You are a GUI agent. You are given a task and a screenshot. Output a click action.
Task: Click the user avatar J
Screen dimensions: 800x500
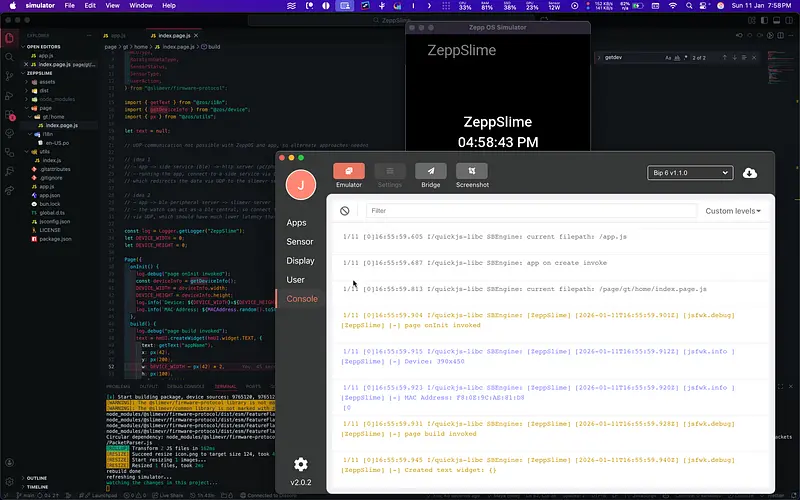click(300, 184)
